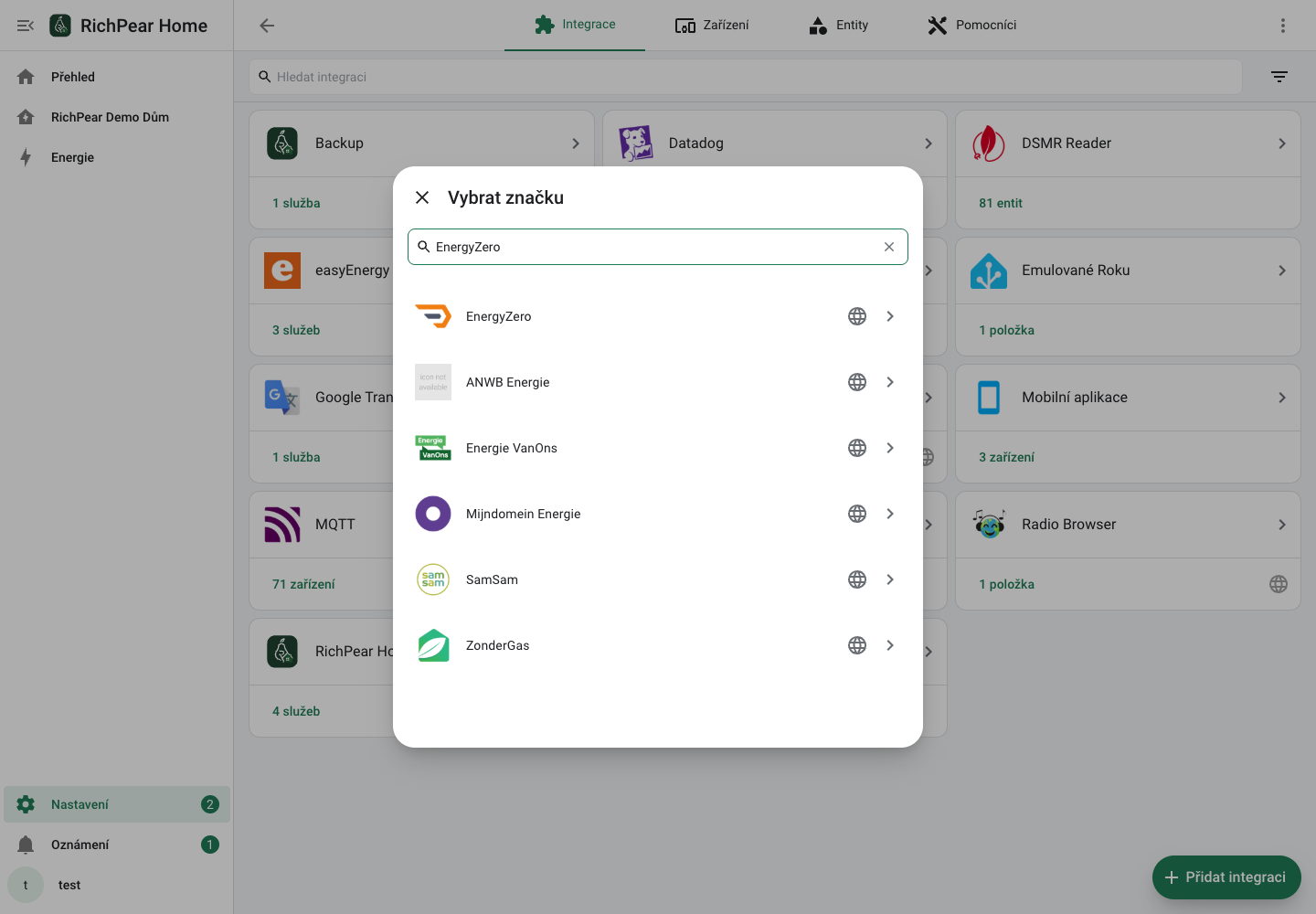Screen dimensions: 1316x914
Task: Open Nastavení in the sidebar
Action: pos(117,804)
